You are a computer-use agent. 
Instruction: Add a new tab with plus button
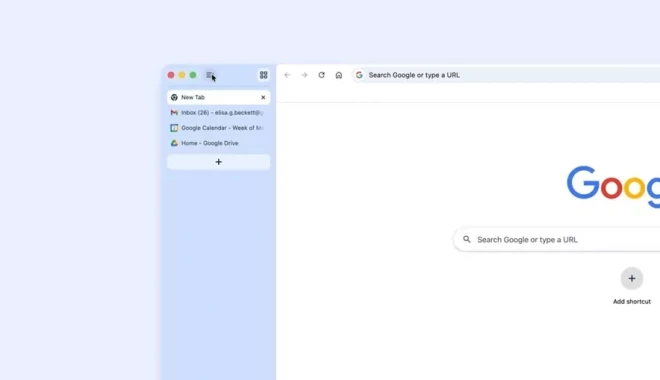coord(218,162)
